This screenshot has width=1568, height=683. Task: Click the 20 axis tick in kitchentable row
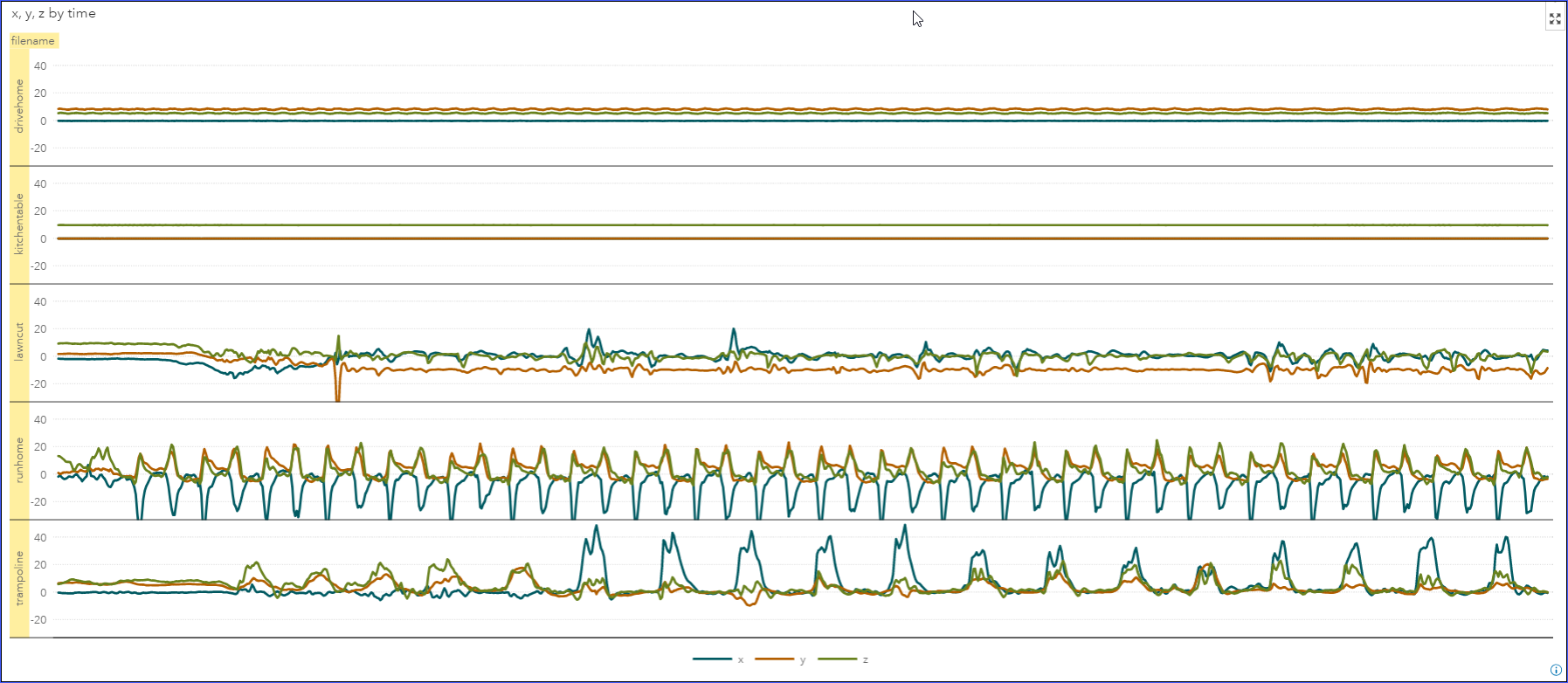[40, 210]
